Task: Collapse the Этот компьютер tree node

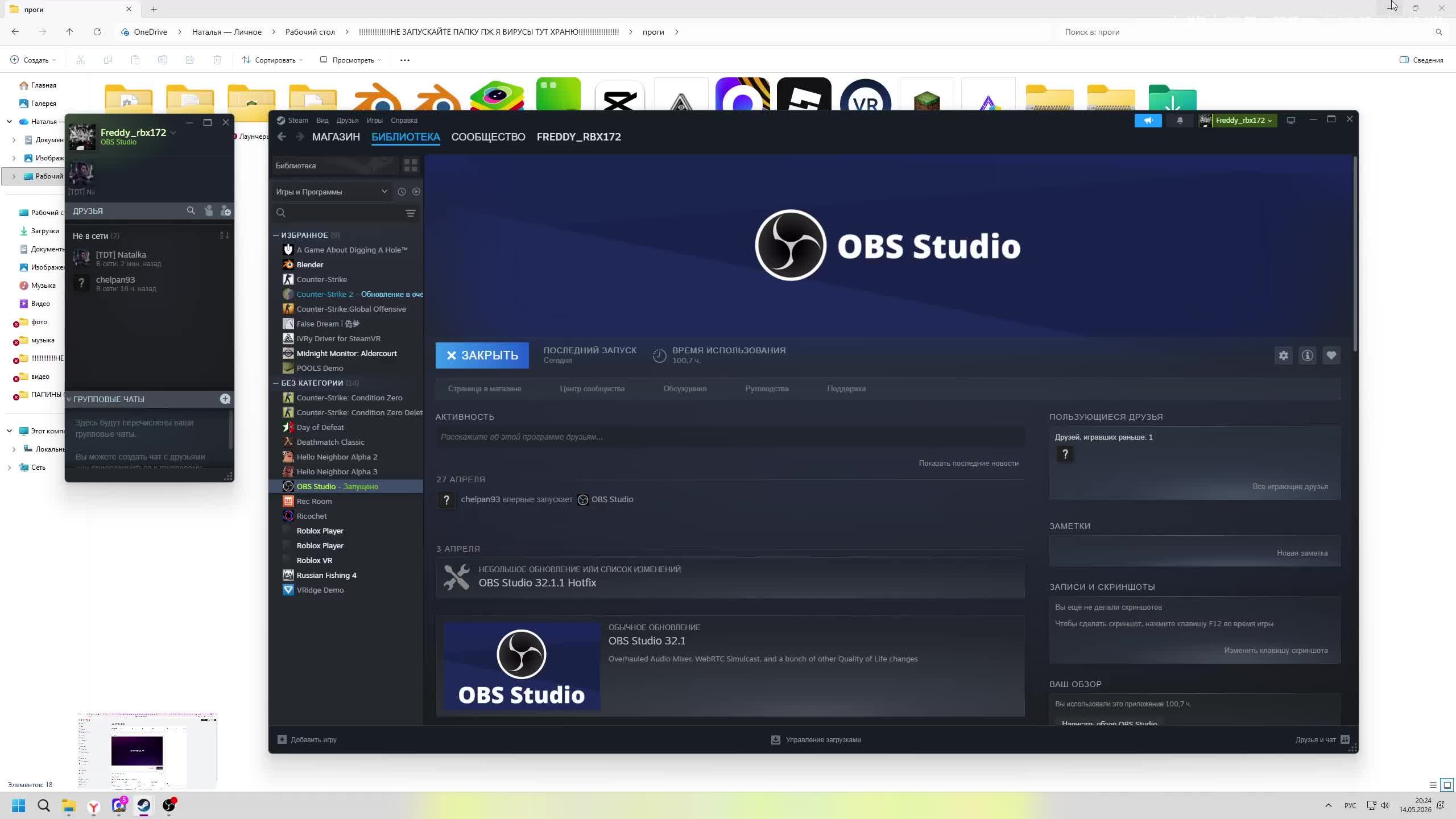Action: [9, 431]
